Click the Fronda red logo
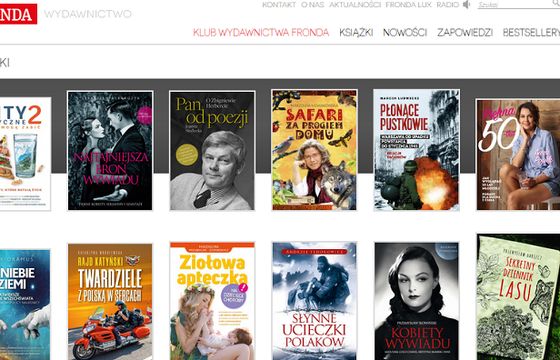560x360 pixels. 18,14
